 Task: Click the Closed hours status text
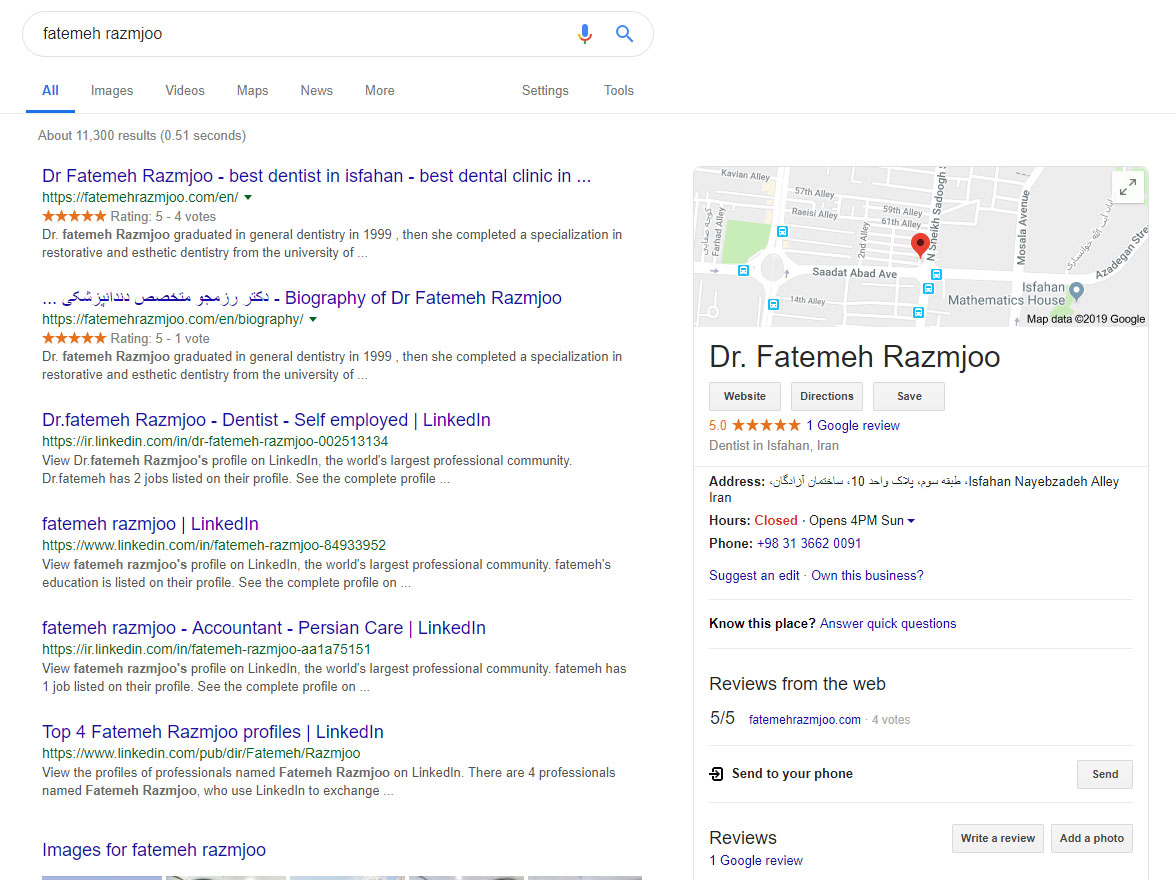point(776,521)
